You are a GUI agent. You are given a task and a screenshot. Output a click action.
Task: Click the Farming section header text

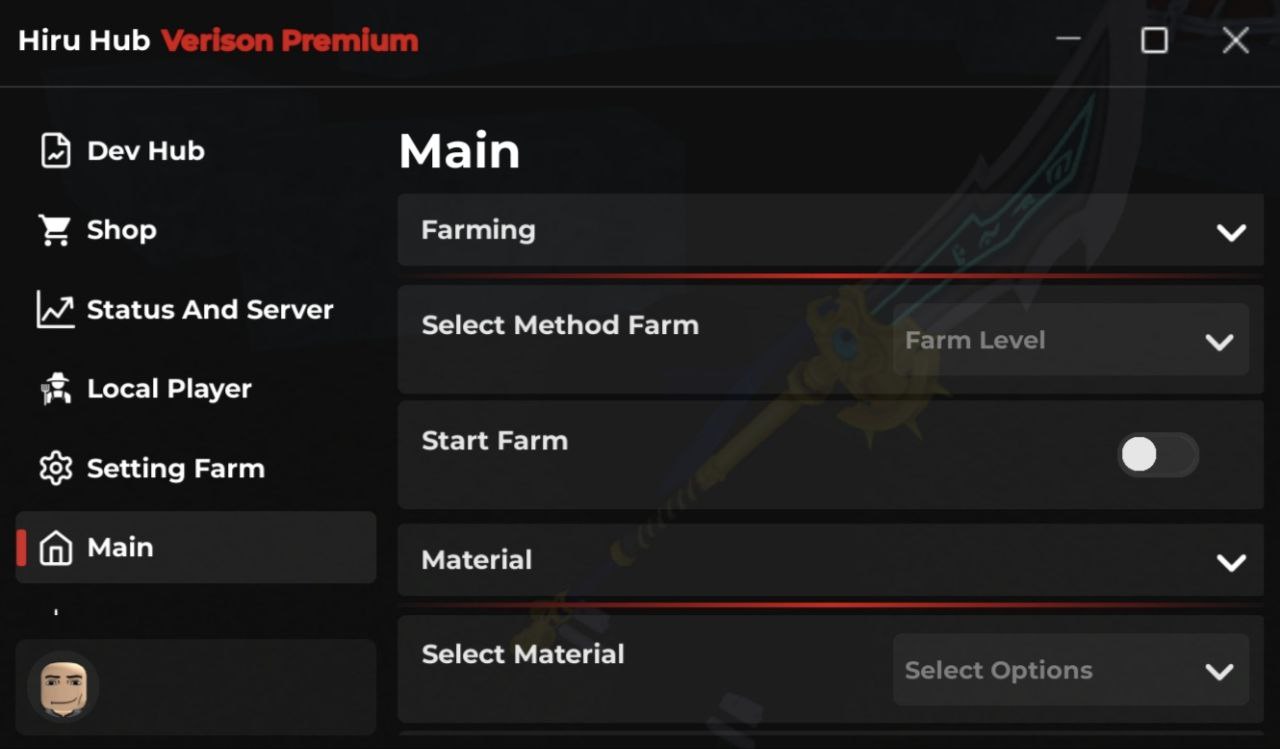(478, 230)
